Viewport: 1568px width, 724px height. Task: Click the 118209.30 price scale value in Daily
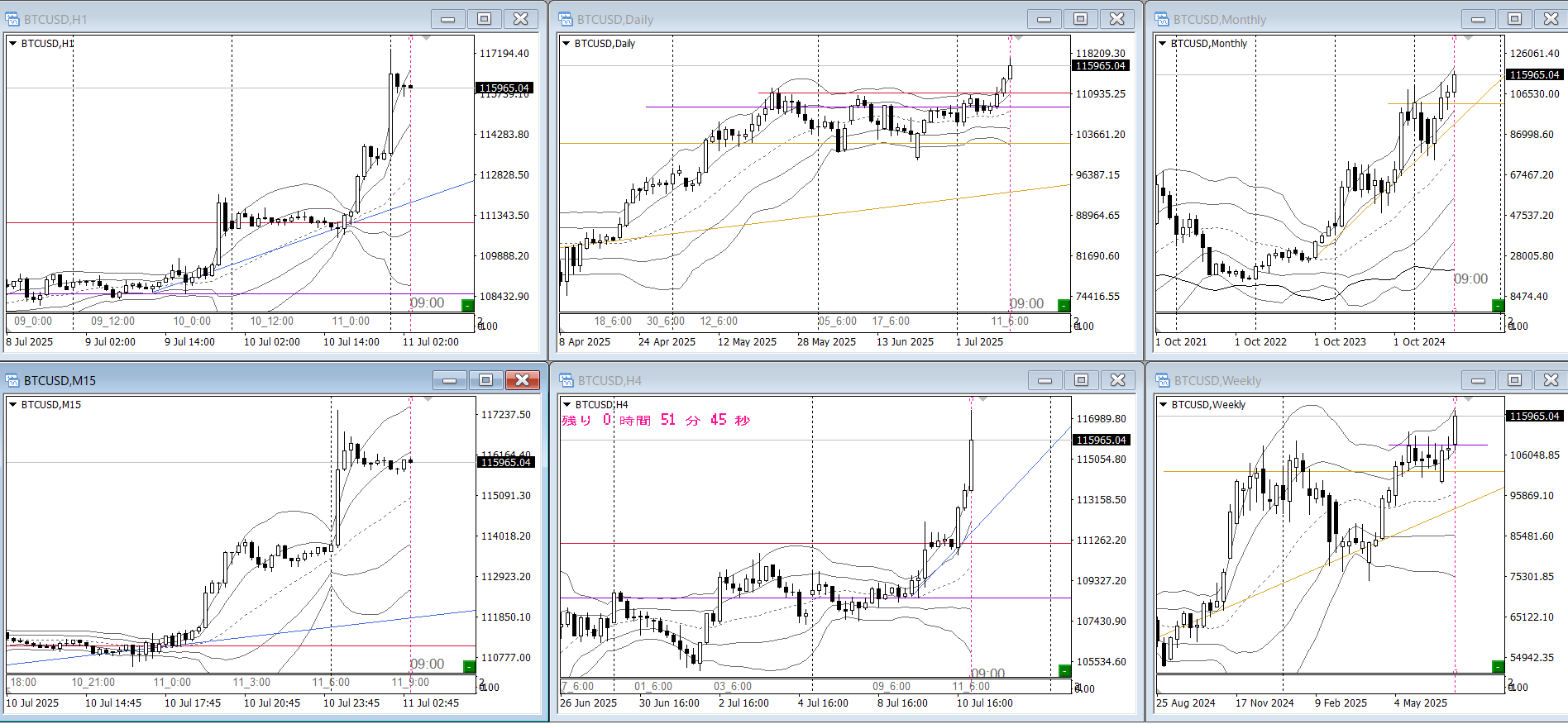[1101, 53]
